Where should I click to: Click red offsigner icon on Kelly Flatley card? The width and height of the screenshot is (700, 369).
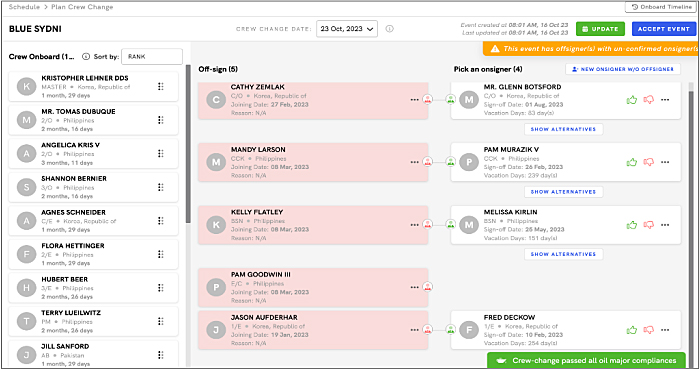pos(428,224)
